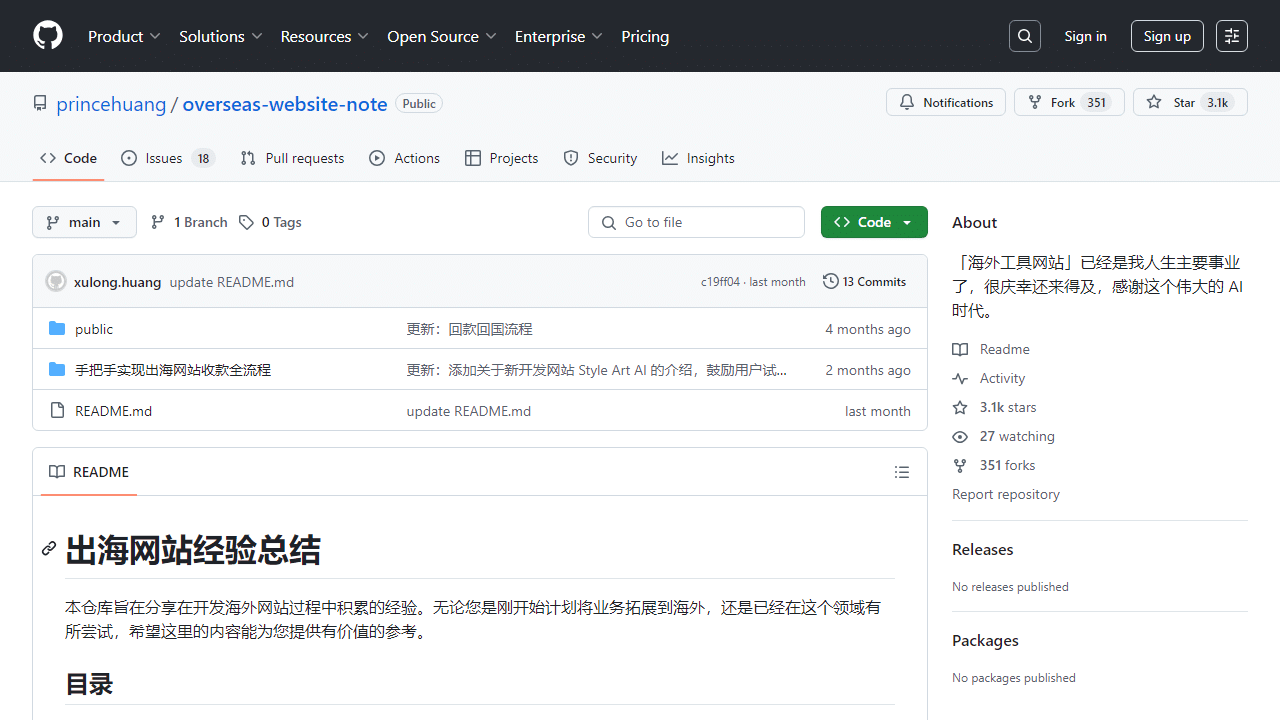Expand the Open Source menu
The image size is (1280, 720).
(442, 36)
